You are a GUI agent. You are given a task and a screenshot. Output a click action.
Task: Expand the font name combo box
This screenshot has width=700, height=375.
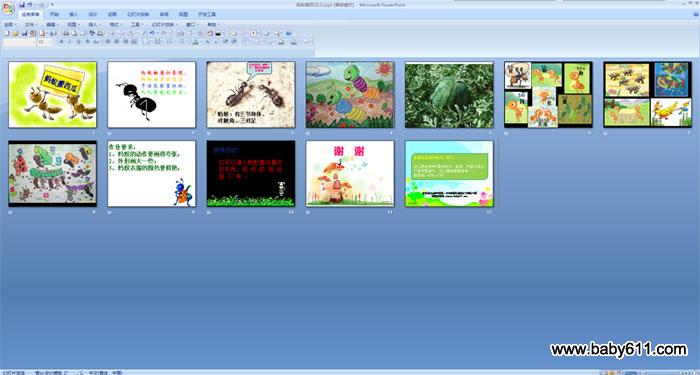19,42
